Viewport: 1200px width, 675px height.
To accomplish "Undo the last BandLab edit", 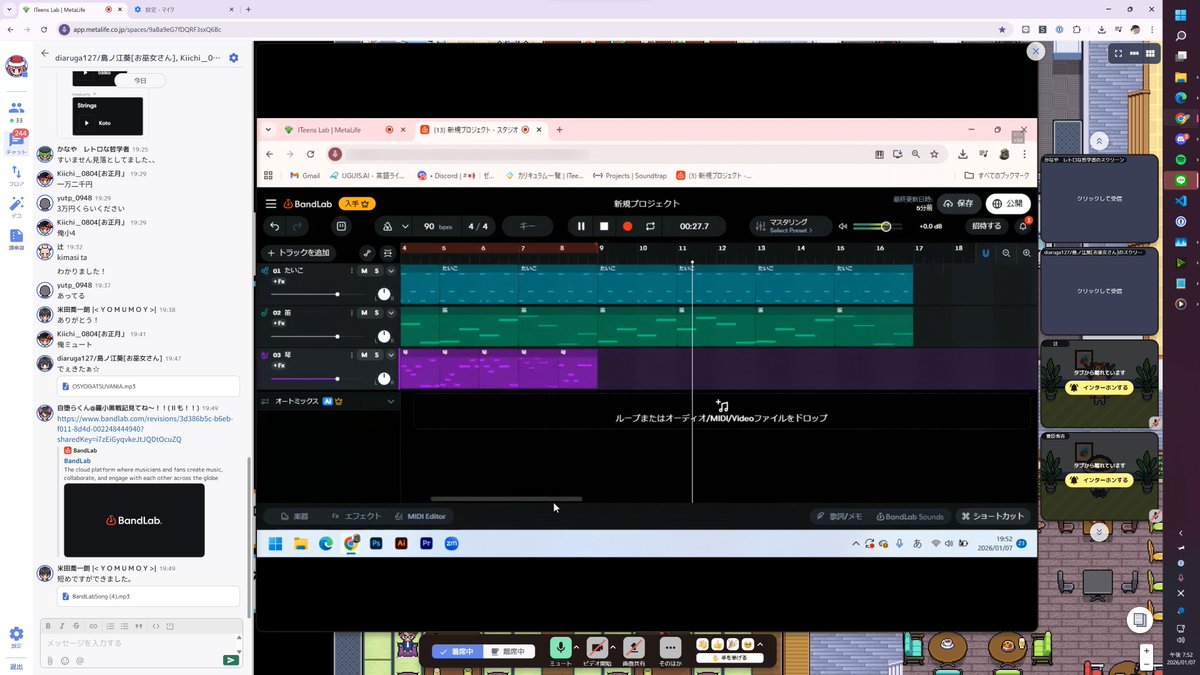I will (x=275, y=226).
